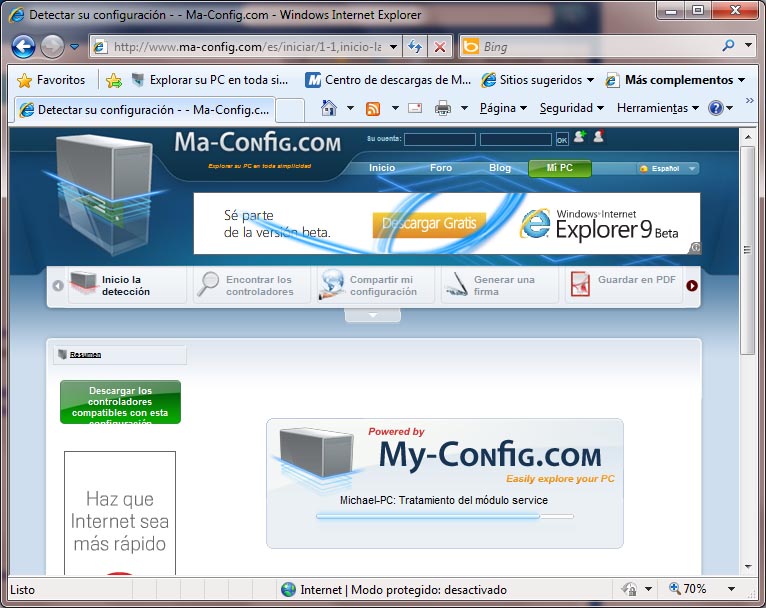
Task: Go to the Foro site tab
Action: (x=441, y=168)
